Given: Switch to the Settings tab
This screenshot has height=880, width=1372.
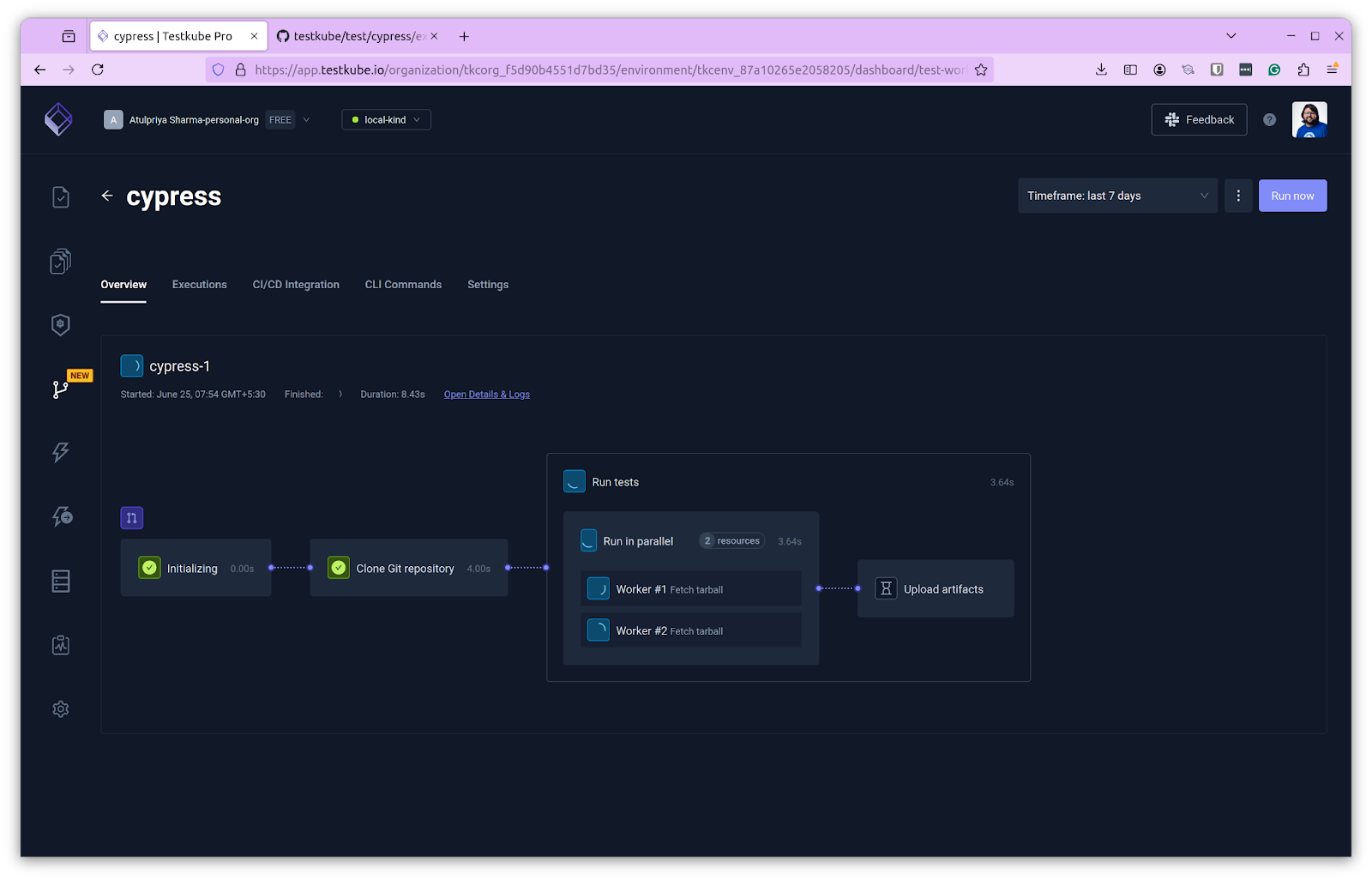Looking at the screenshot, I should click(488, 285).
